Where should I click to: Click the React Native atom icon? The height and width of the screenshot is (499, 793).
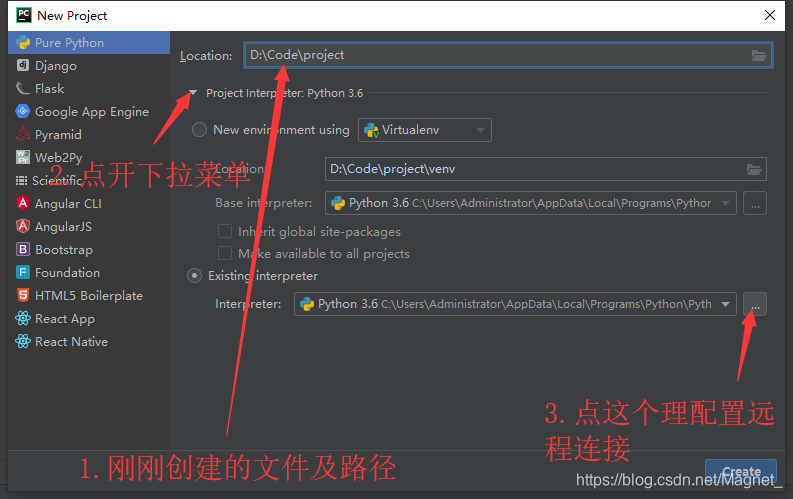coord(23,341)
